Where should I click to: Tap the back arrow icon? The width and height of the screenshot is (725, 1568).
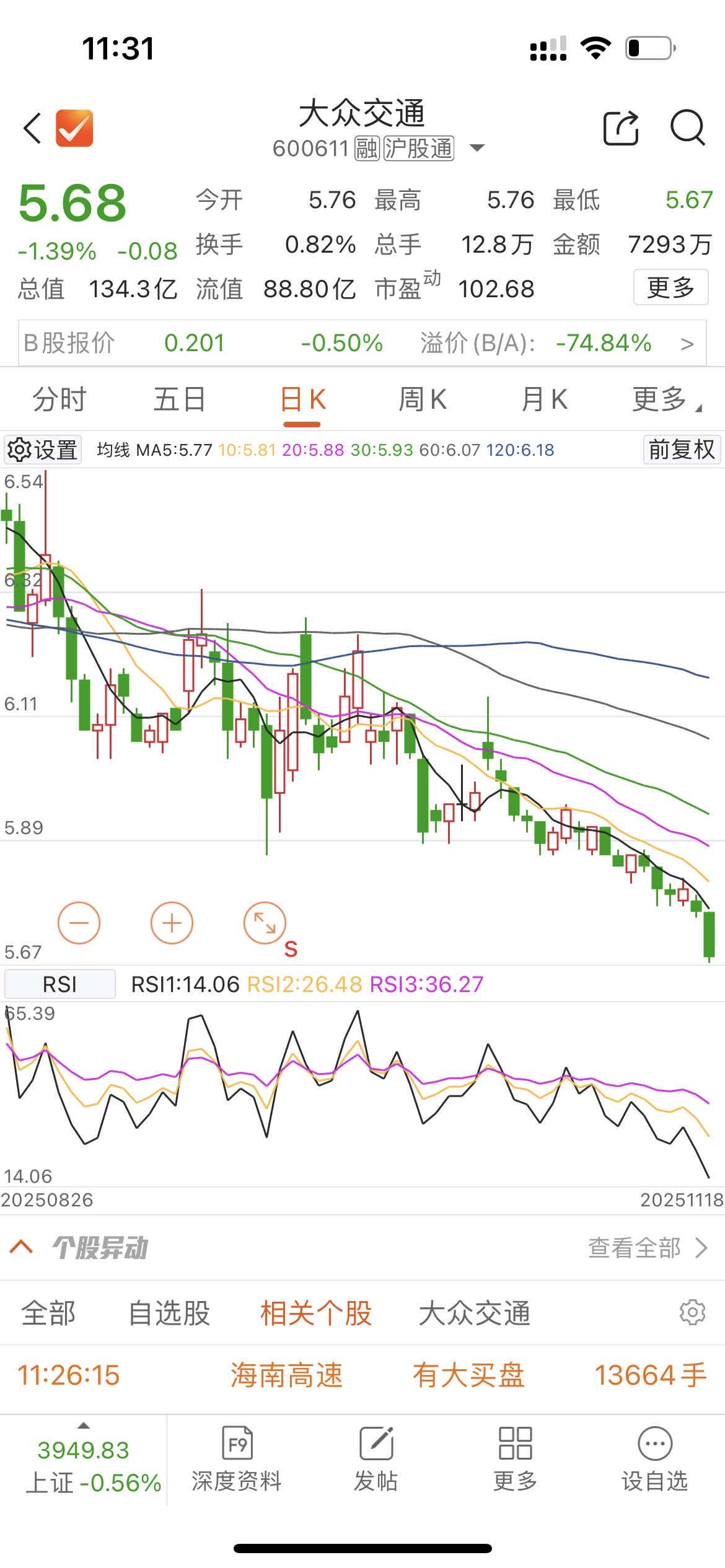coord(32,128)
